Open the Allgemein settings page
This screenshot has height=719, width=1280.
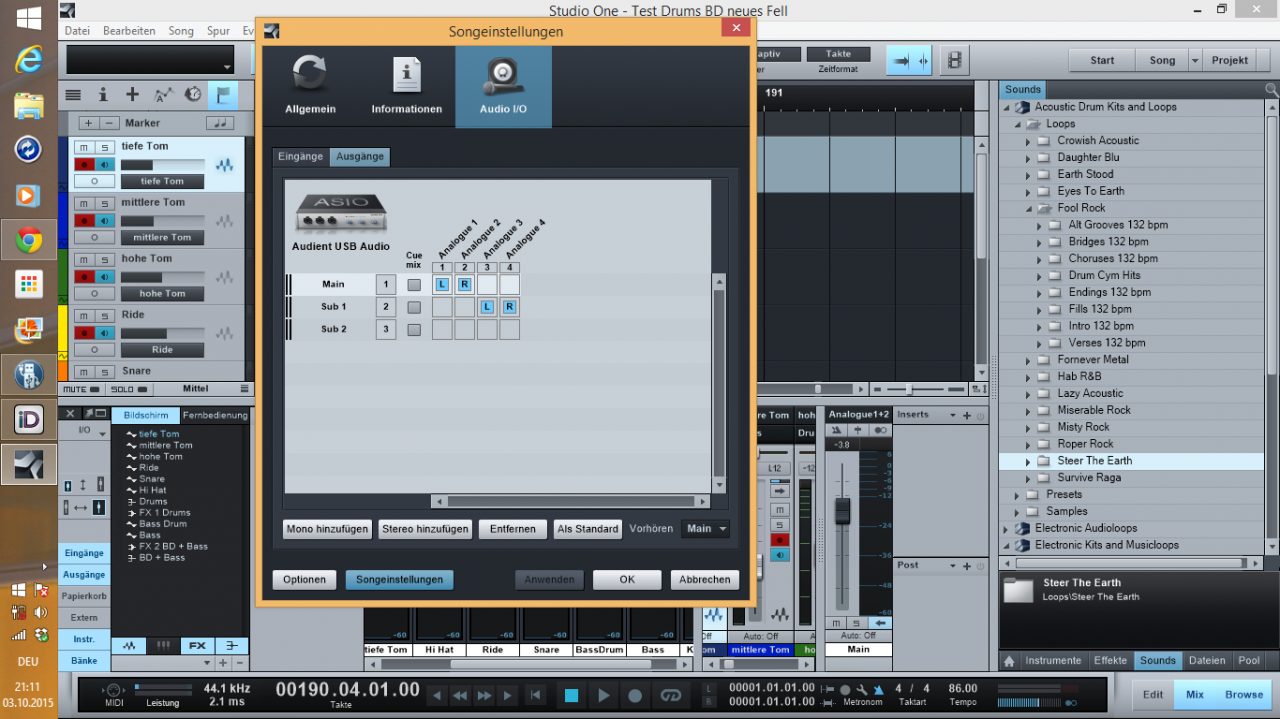pos(310,86)
